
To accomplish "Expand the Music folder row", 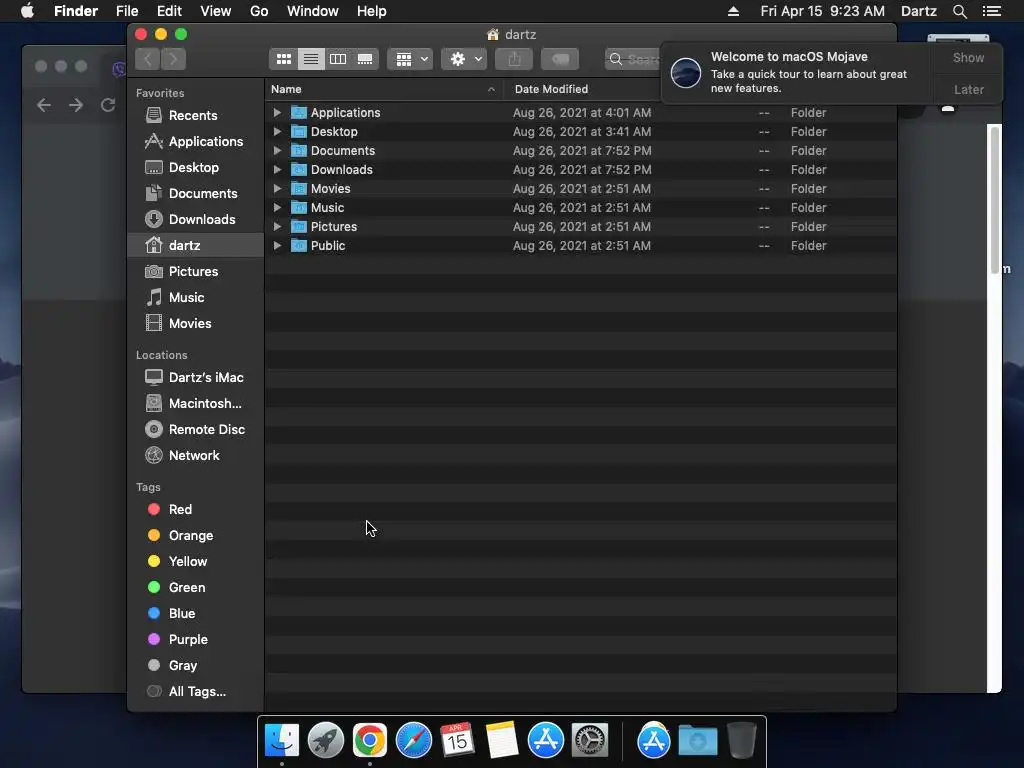I will point(277,208).
